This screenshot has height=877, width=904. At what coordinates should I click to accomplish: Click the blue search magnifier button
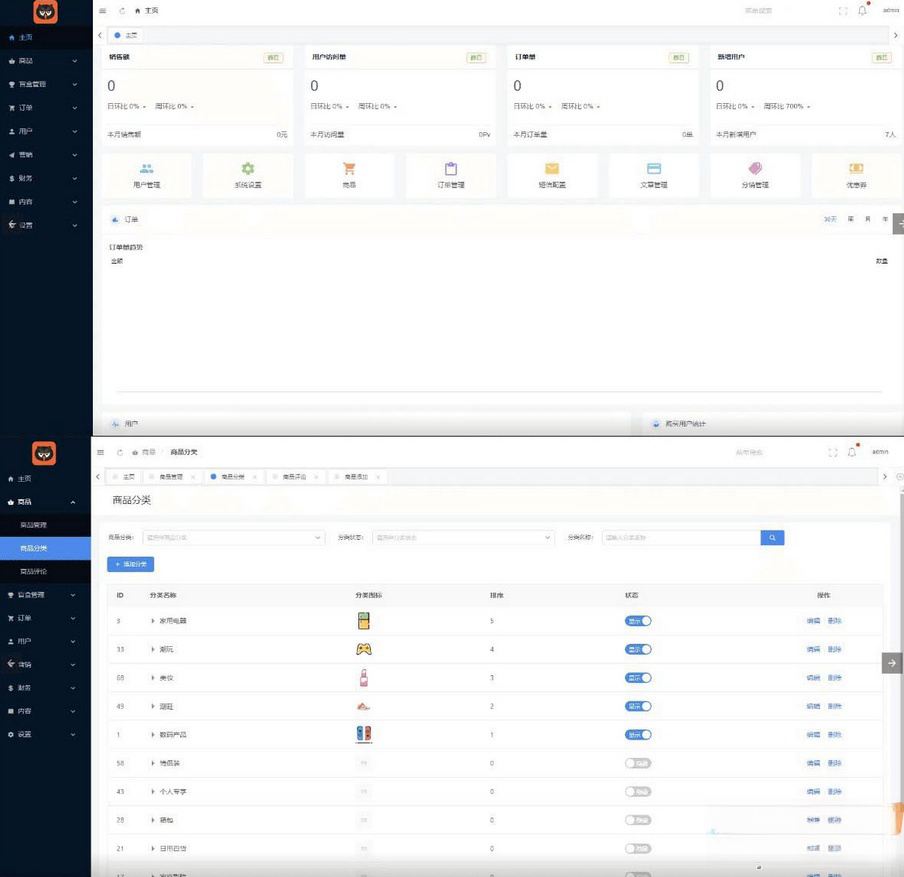point(772,538)
